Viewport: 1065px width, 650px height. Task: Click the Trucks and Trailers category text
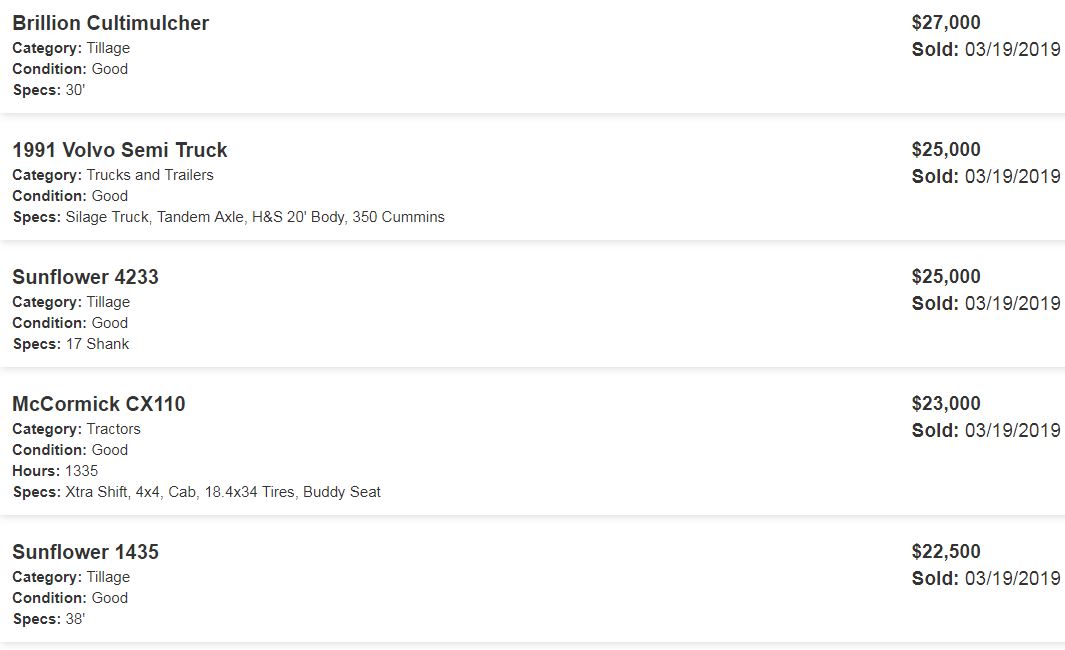(x=150, y=175)
